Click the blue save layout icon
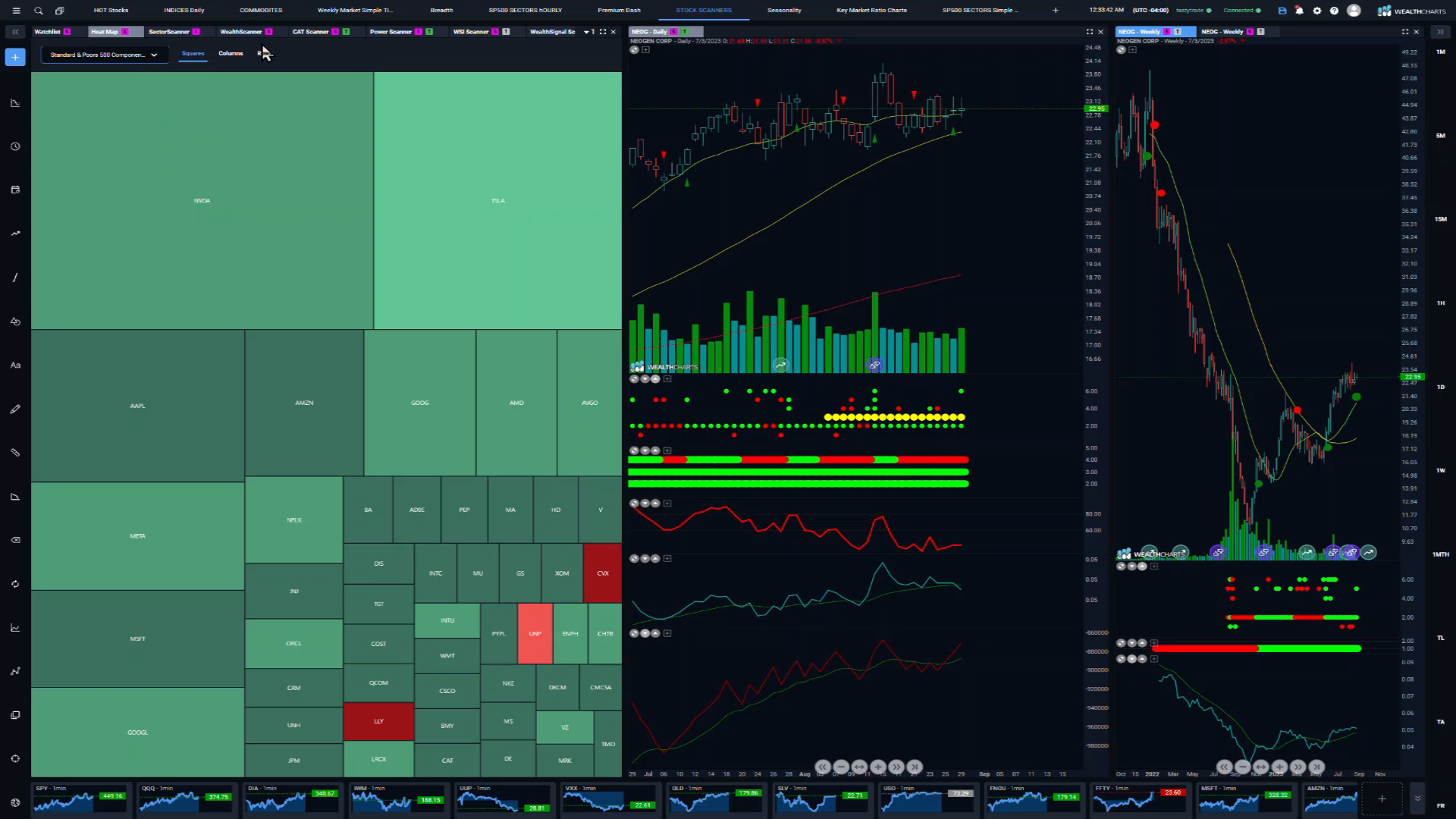This screenshot has width=1456, height=819. click(1282, 11)
